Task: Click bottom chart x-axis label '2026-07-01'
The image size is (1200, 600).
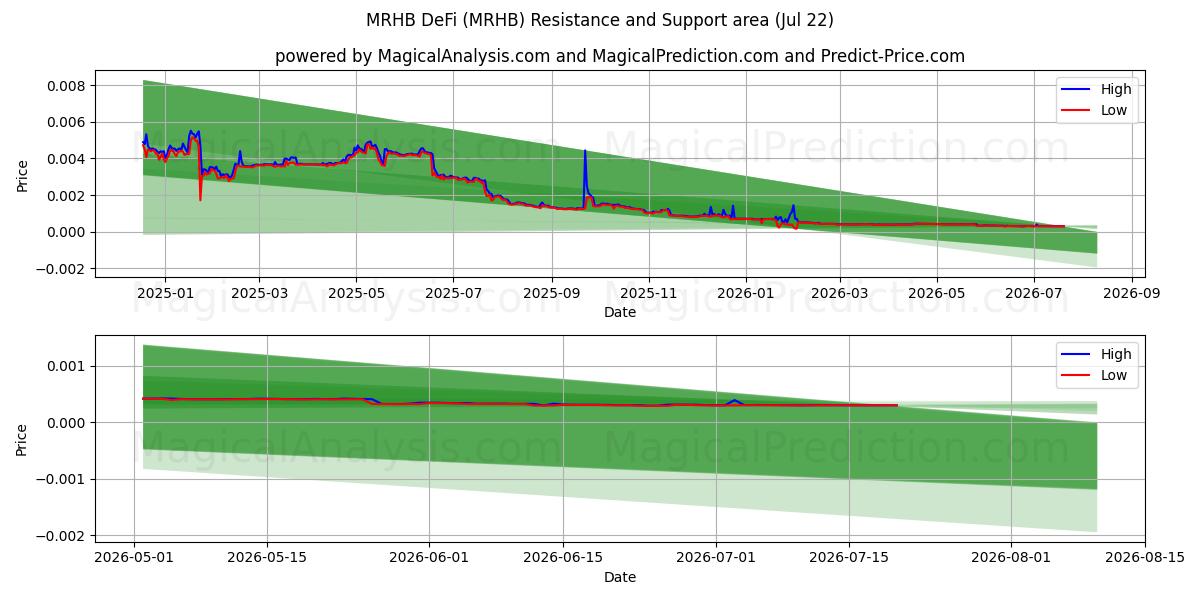Action: click(x=715, y=559)
